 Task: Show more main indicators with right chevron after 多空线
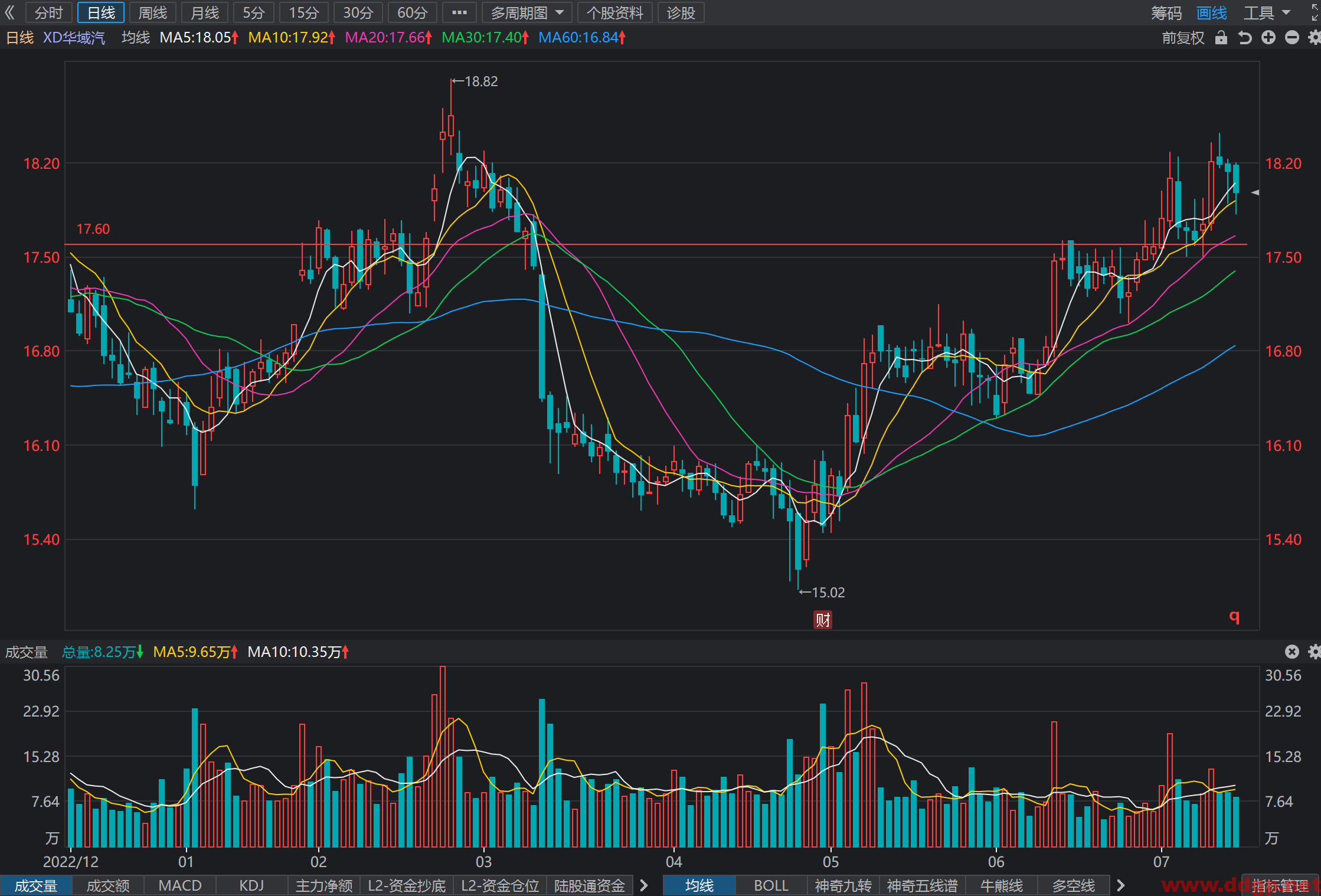[x=1121, y=885]
